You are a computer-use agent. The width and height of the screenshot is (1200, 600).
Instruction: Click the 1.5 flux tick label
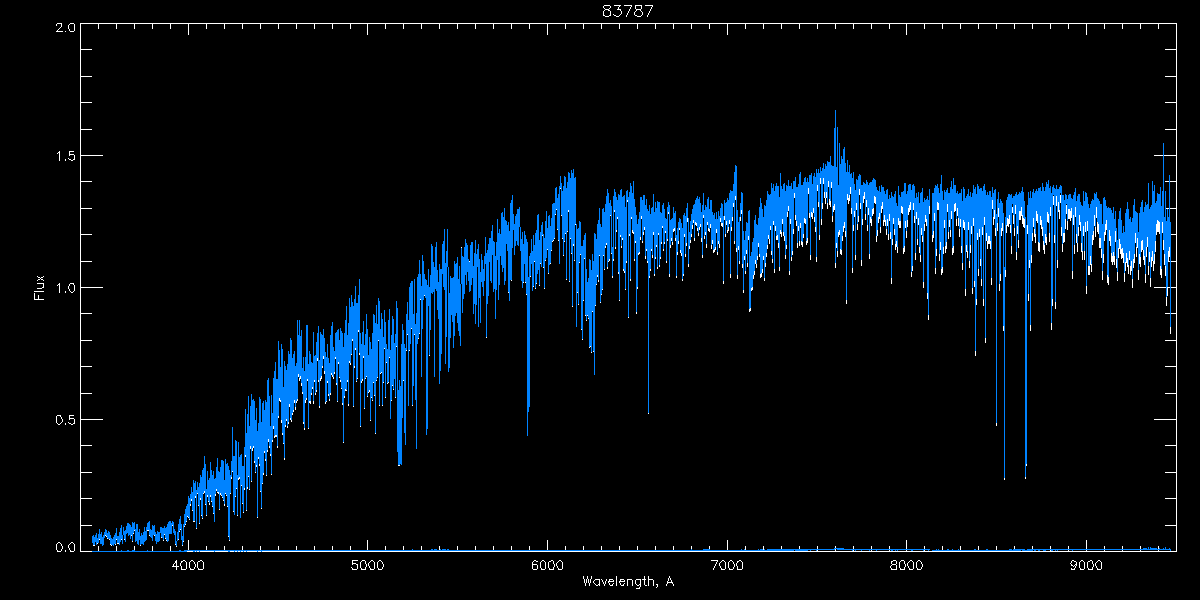click(x=66, y=157)
